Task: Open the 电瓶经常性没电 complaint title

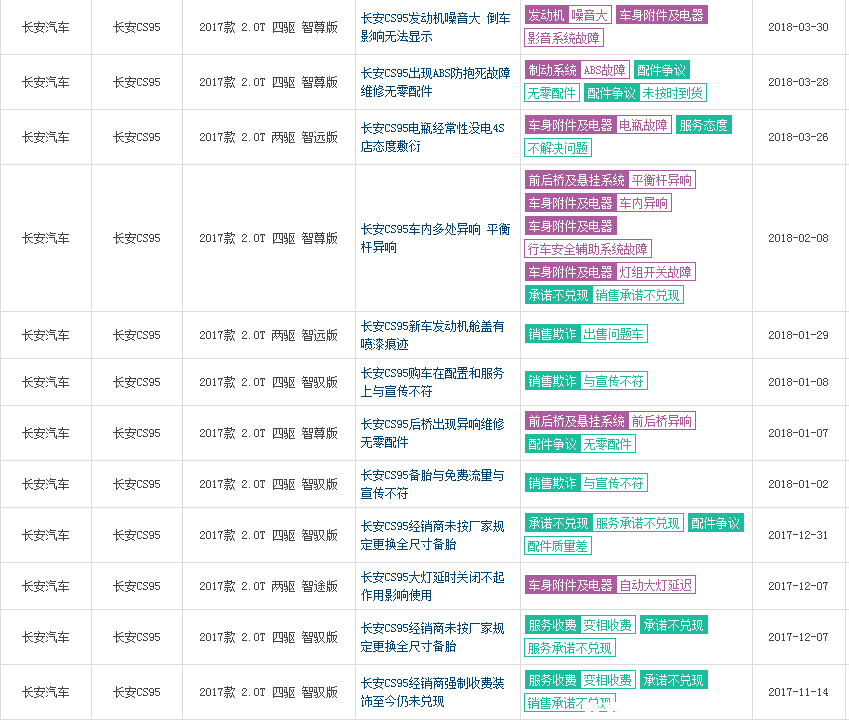Action: [x=432, y=136]
